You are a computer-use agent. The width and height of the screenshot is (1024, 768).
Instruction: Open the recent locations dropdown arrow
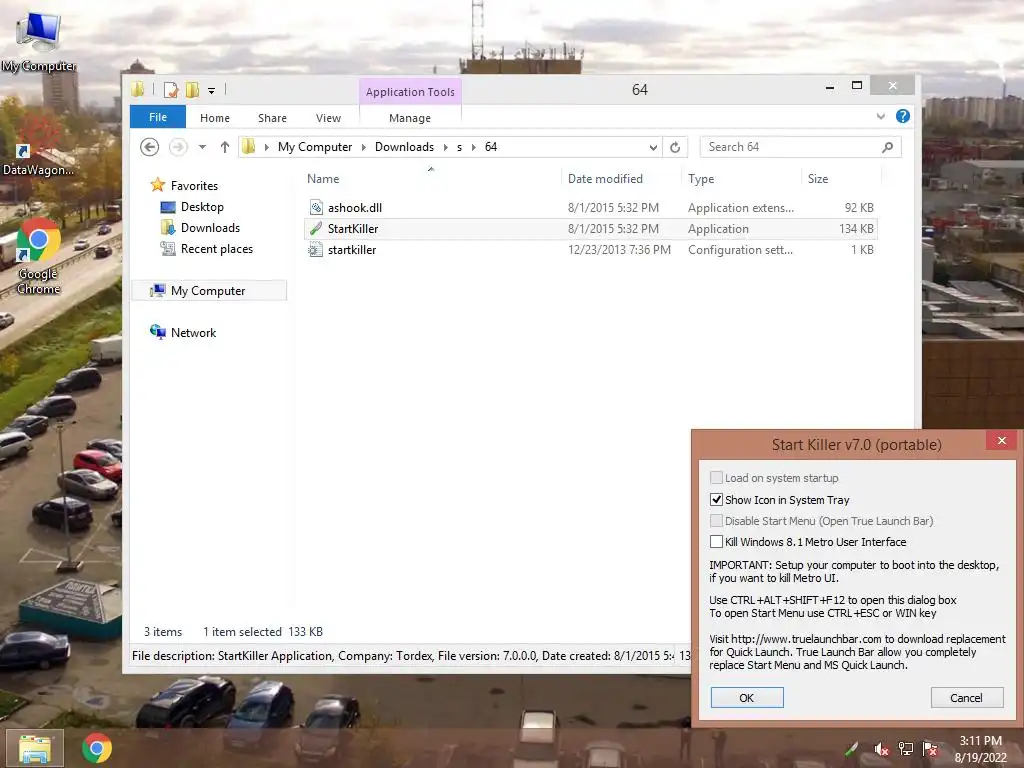pyautogui.click(x=202, y=147)
